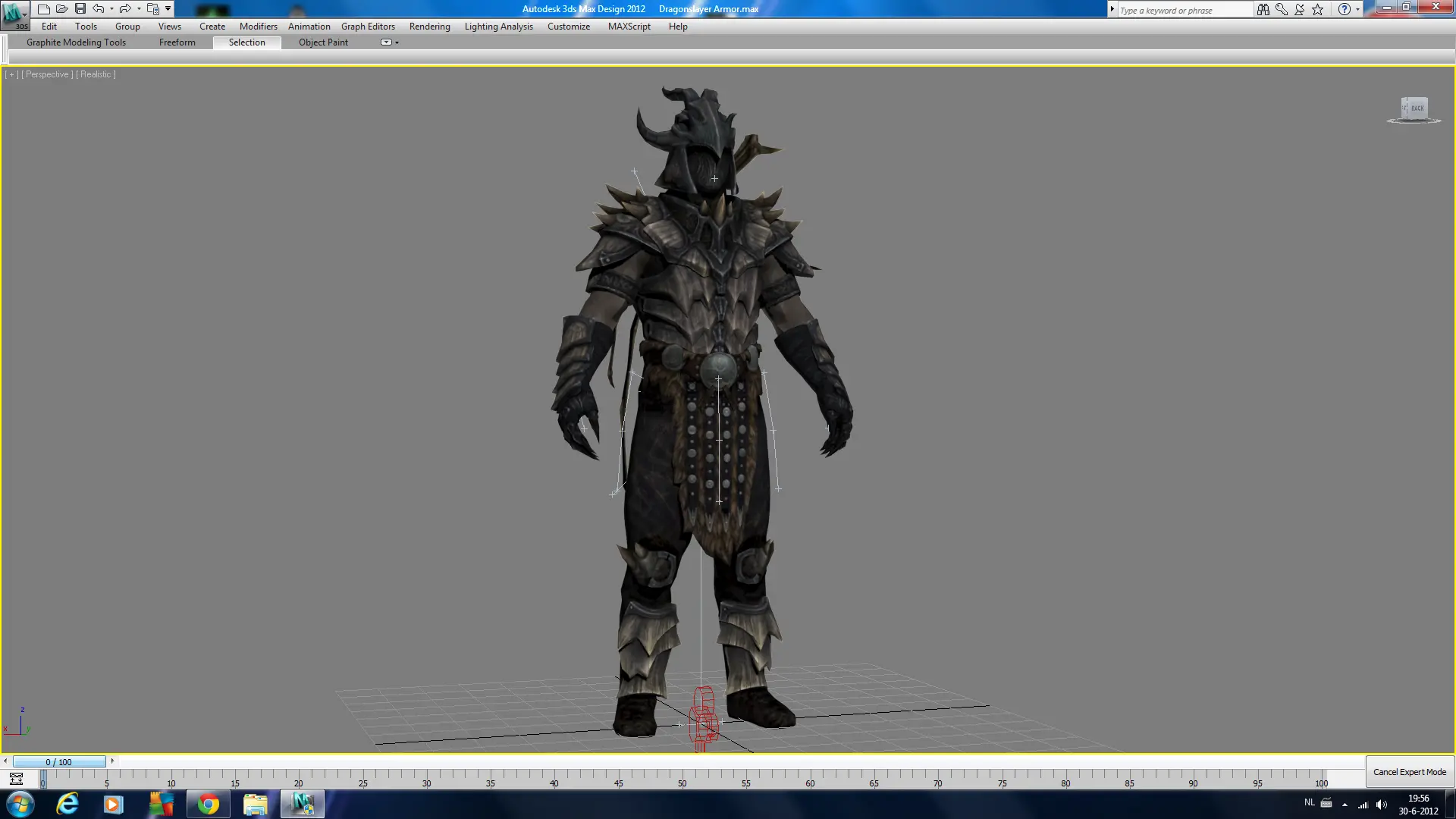Open AVG antivirus taskbar icon
Viewport: 1456px width, 819px height.
(x=161, y=804)
